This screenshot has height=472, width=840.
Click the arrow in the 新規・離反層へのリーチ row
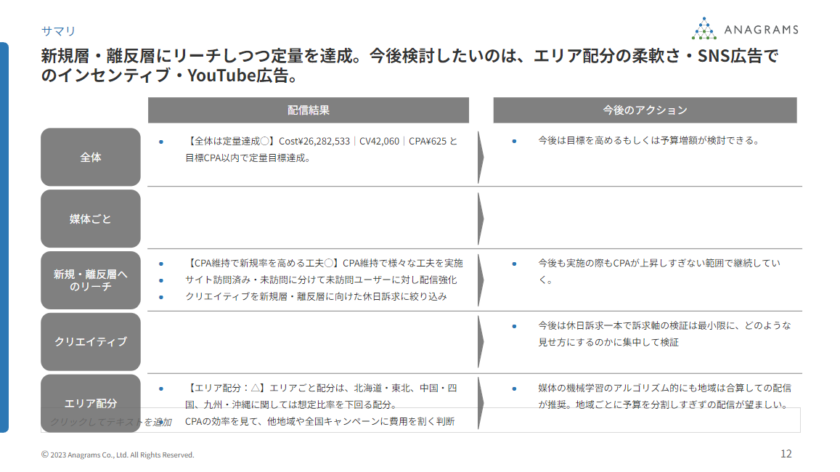pyautogui.click(x=481, y=280)
